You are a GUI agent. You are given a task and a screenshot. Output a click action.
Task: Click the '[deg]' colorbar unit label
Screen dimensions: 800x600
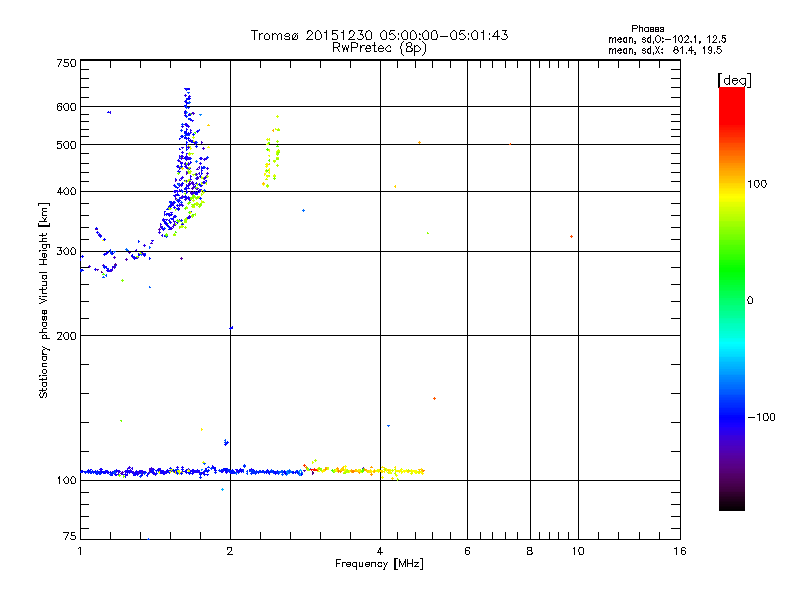(x=734, y=80)
